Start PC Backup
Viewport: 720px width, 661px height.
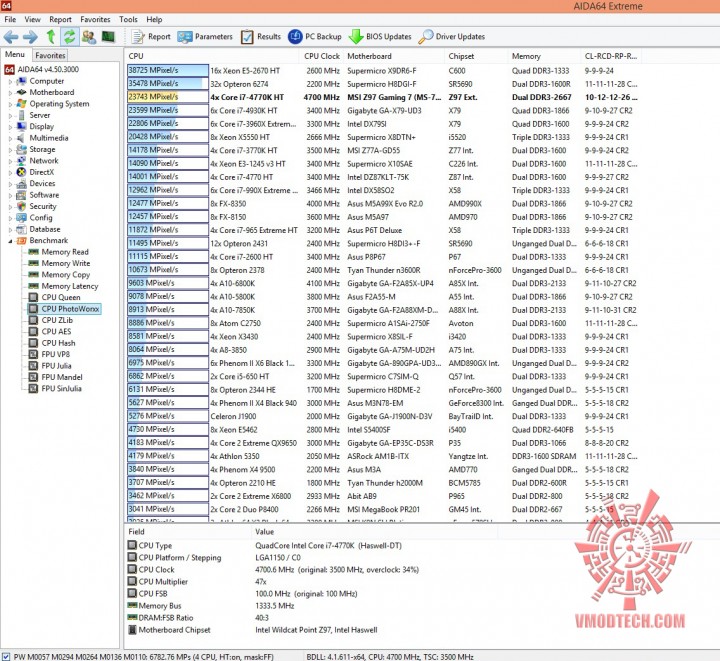(315, 37)
